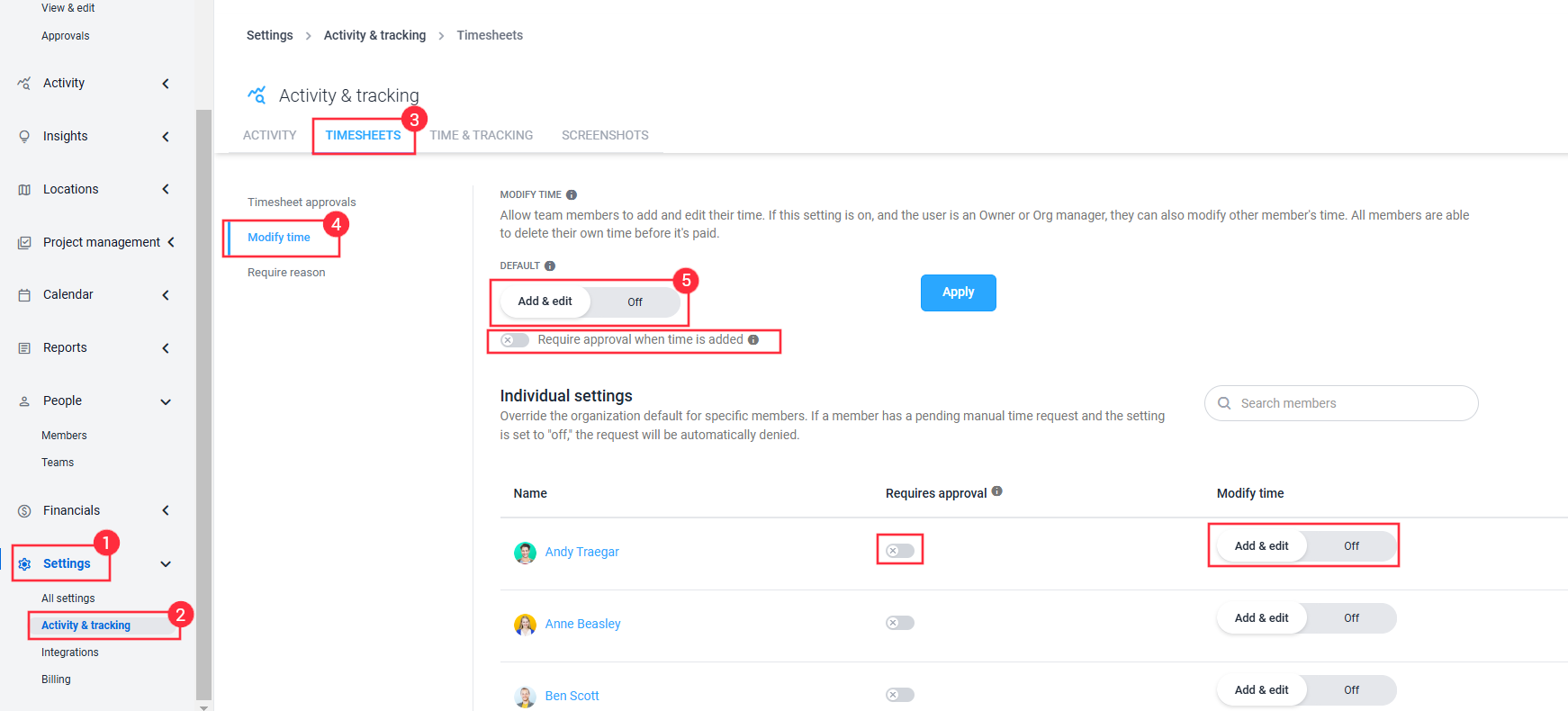The width and height of the screenshot is (1568, 711).
Task: Click the Settings gear icon
Action: point(24,563)
